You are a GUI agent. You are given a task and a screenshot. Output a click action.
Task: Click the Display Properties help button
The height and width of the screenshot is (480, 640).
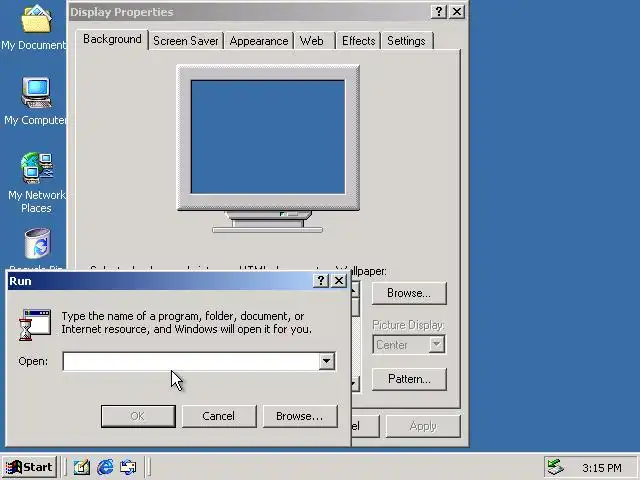pyautogui.click(x=439, y=12)
